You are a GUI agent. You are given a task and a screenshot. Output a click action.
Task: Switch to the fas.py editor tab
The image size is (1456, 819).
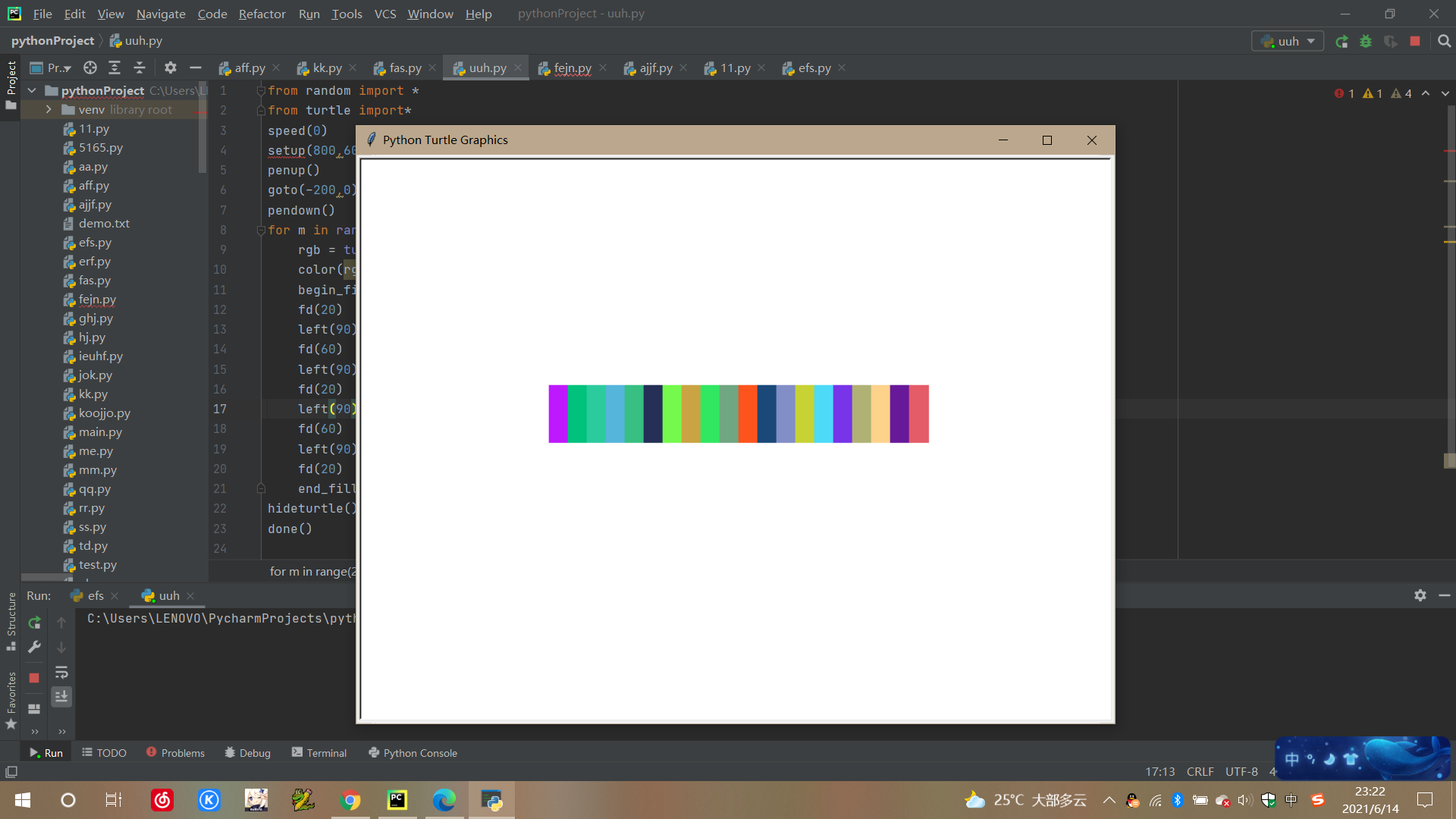click(405, 68)
